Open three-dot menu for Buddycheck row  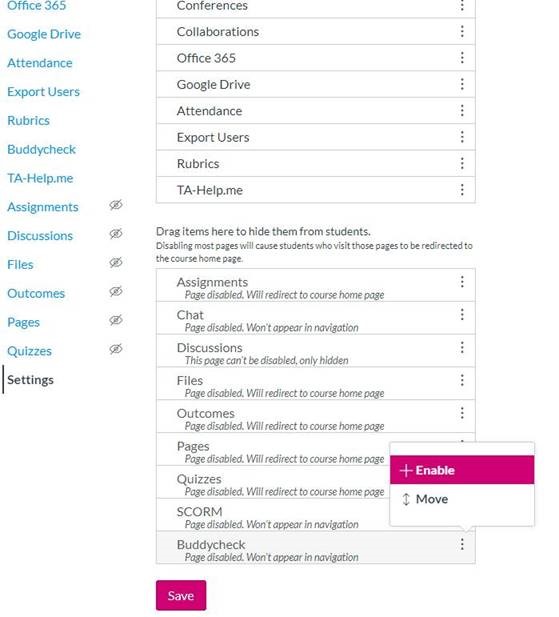pyautogui.click(x=462, y=545)
